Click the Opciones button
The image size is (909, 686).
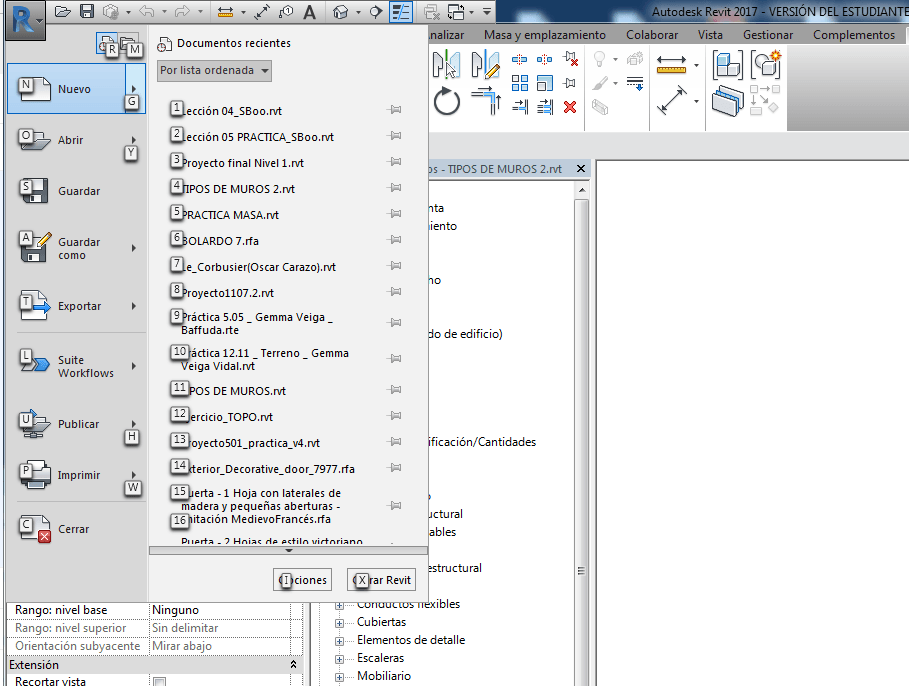pyautogui.click(x=302, y=580)
